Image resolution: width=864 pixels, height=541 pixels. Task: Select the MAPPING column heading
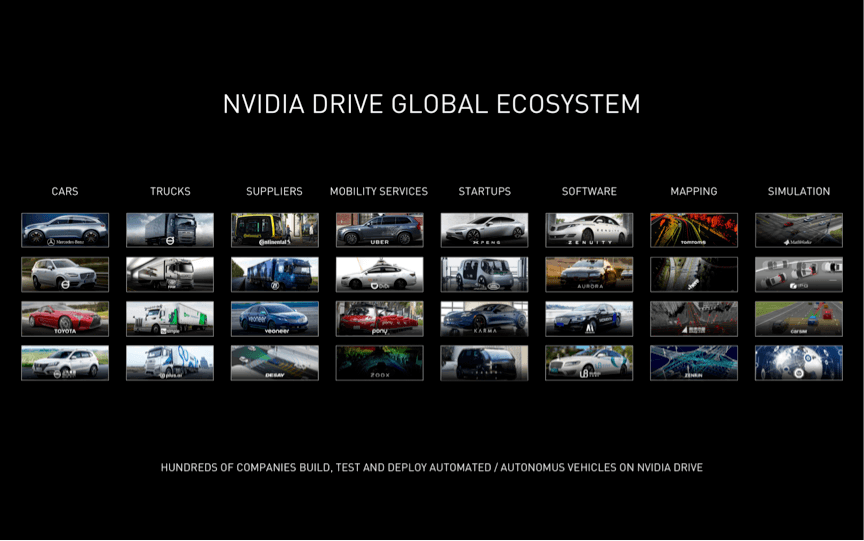pos(694,191)
